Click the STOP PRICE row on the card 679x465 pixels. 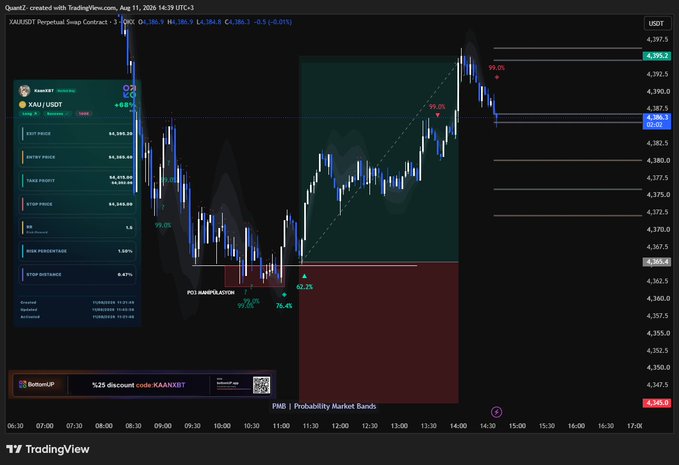click(x=77, y=203)
